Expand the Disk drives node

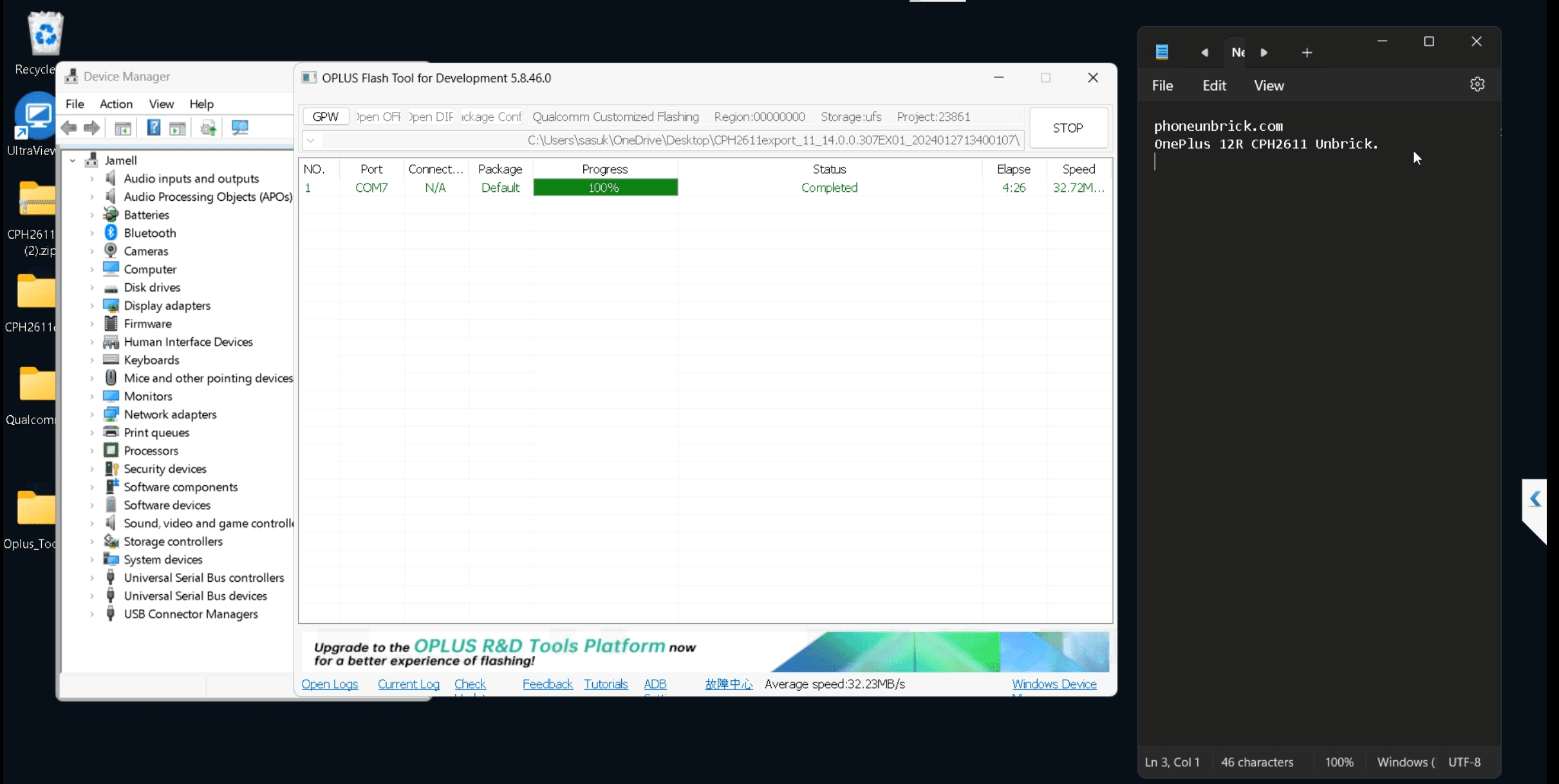coord(92,287)
